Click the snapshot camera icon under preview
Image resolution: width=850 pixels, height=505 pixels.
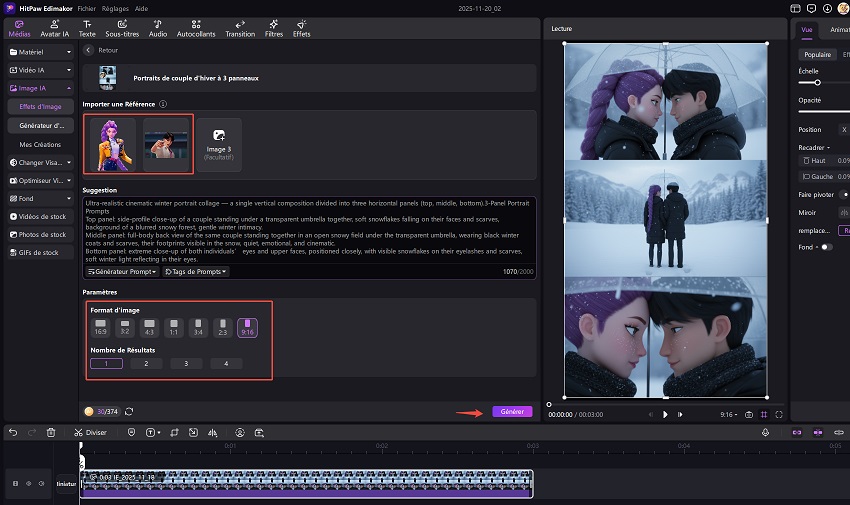coord(749,414)
